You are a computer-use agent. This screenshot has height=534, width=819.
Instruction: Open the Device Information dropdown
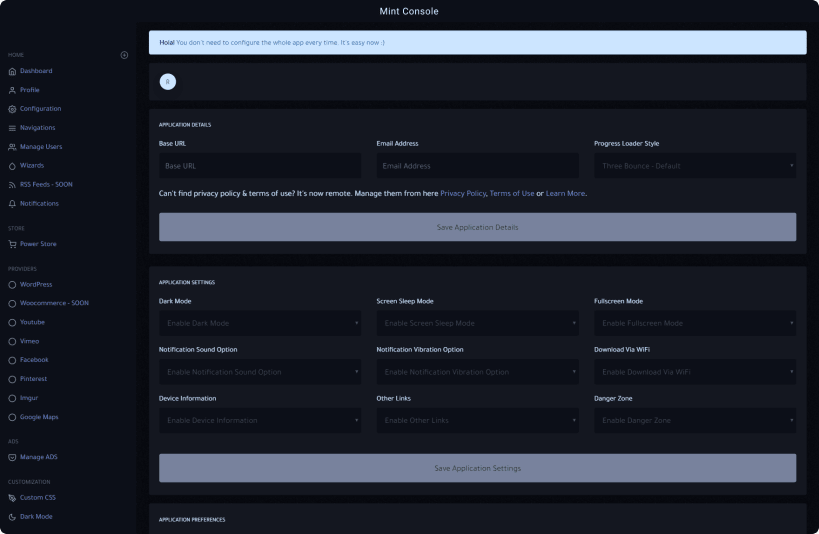click(260, 420)
